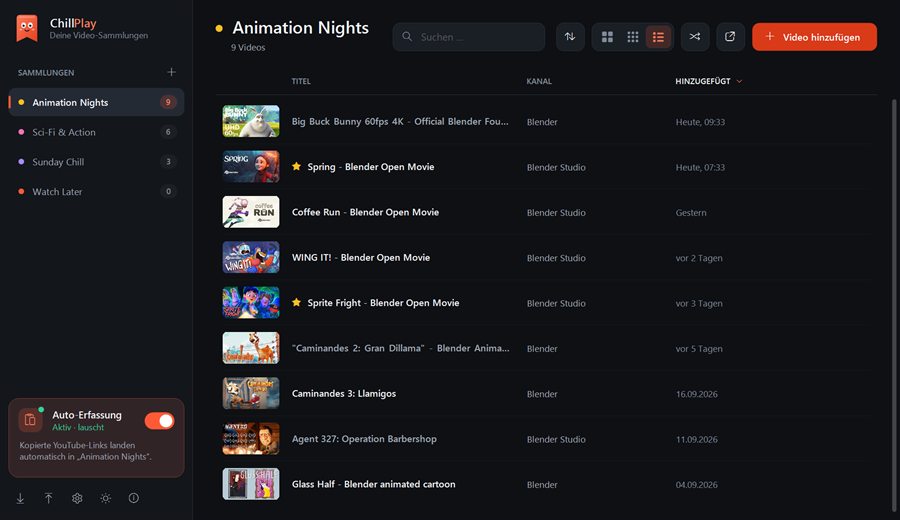Open WING IT! thumbnail
Image resolution: width=900 pixels, height=520 pixels.
[251, 257]
